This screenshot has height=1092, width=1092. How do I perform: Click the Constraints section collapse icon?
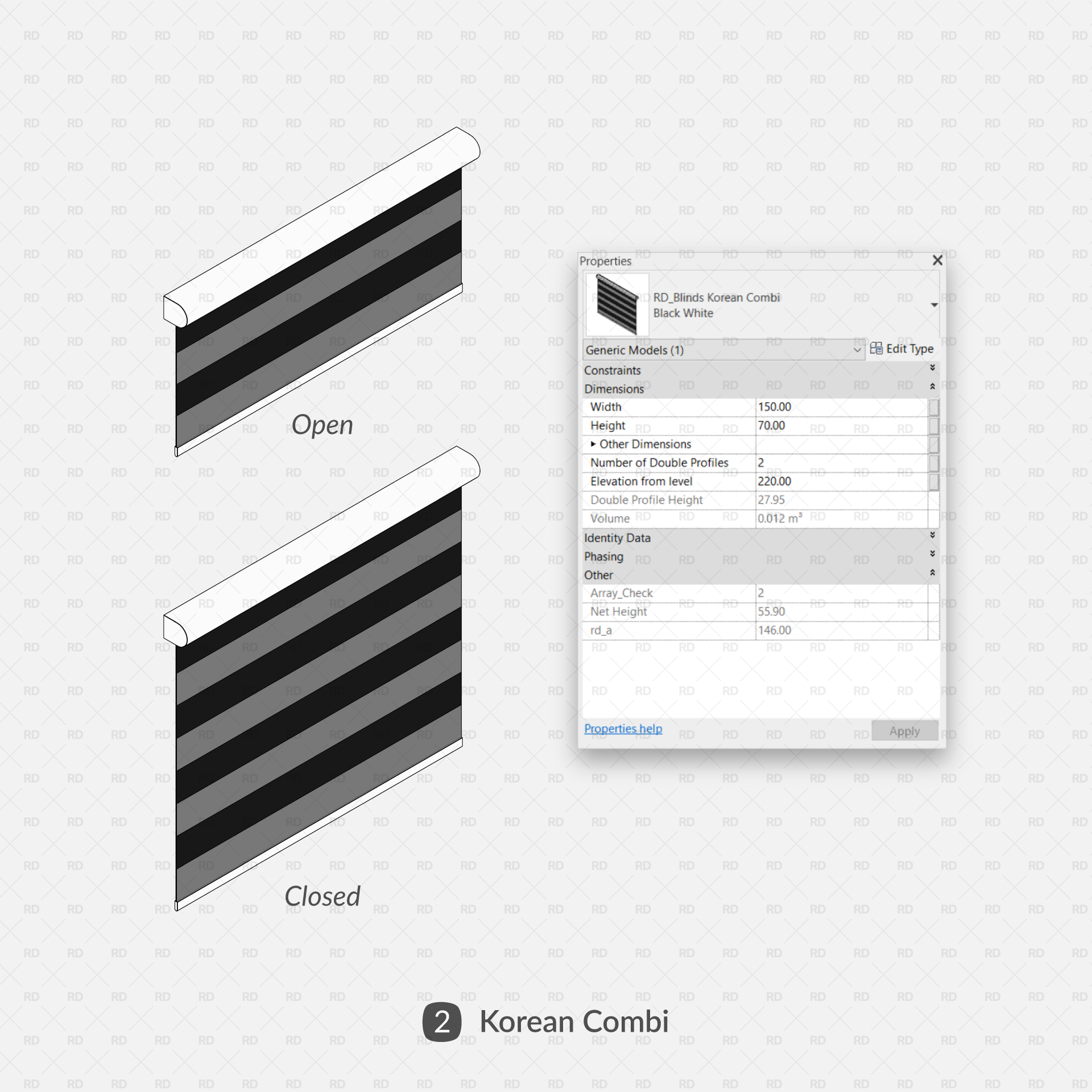coord(932,369)
